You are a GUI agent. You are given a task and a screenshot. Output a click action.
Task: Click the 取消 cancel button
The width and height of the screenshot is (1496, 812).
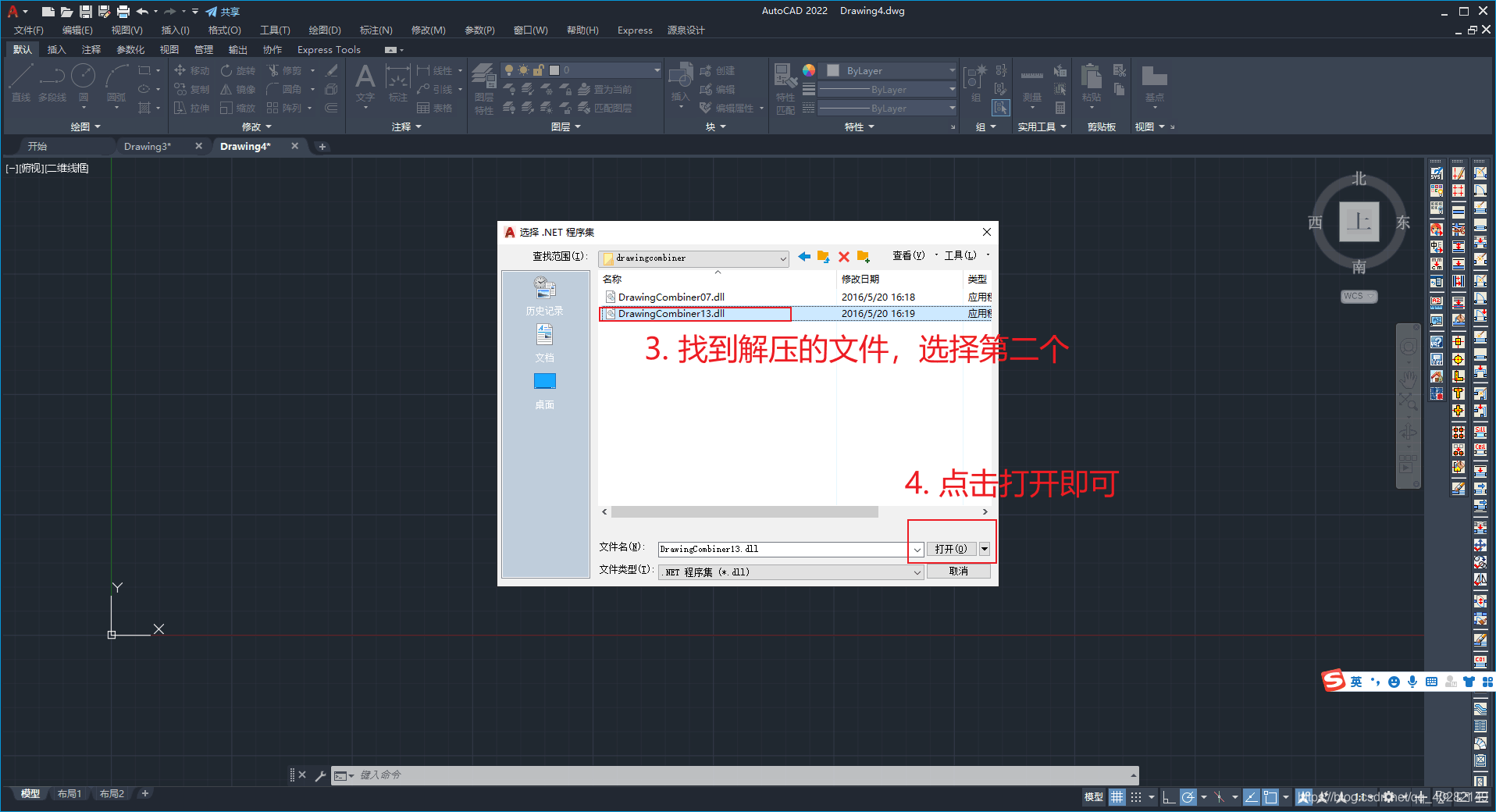[x=958, y=572]
